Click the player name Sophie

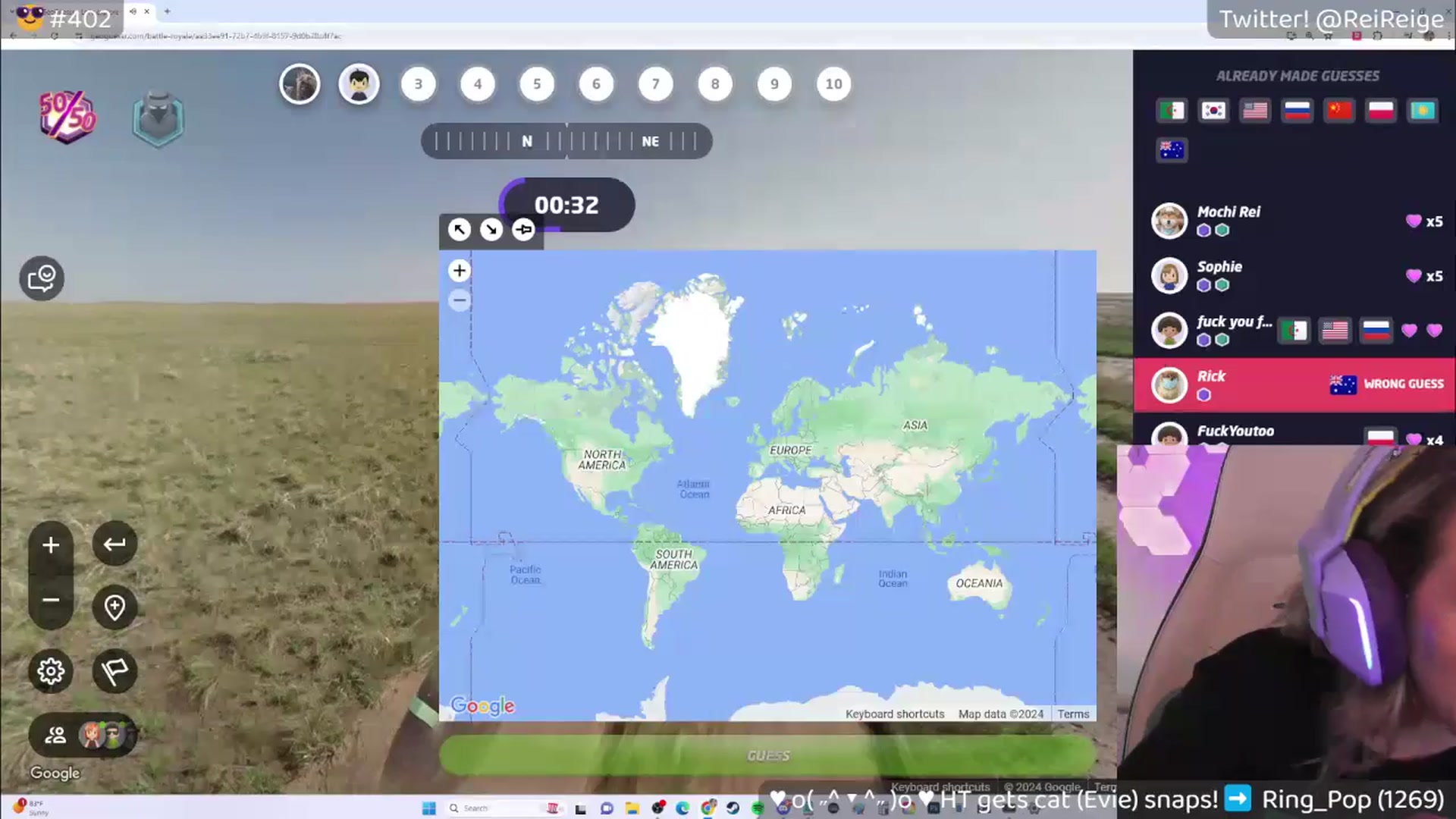point(1219,266)
